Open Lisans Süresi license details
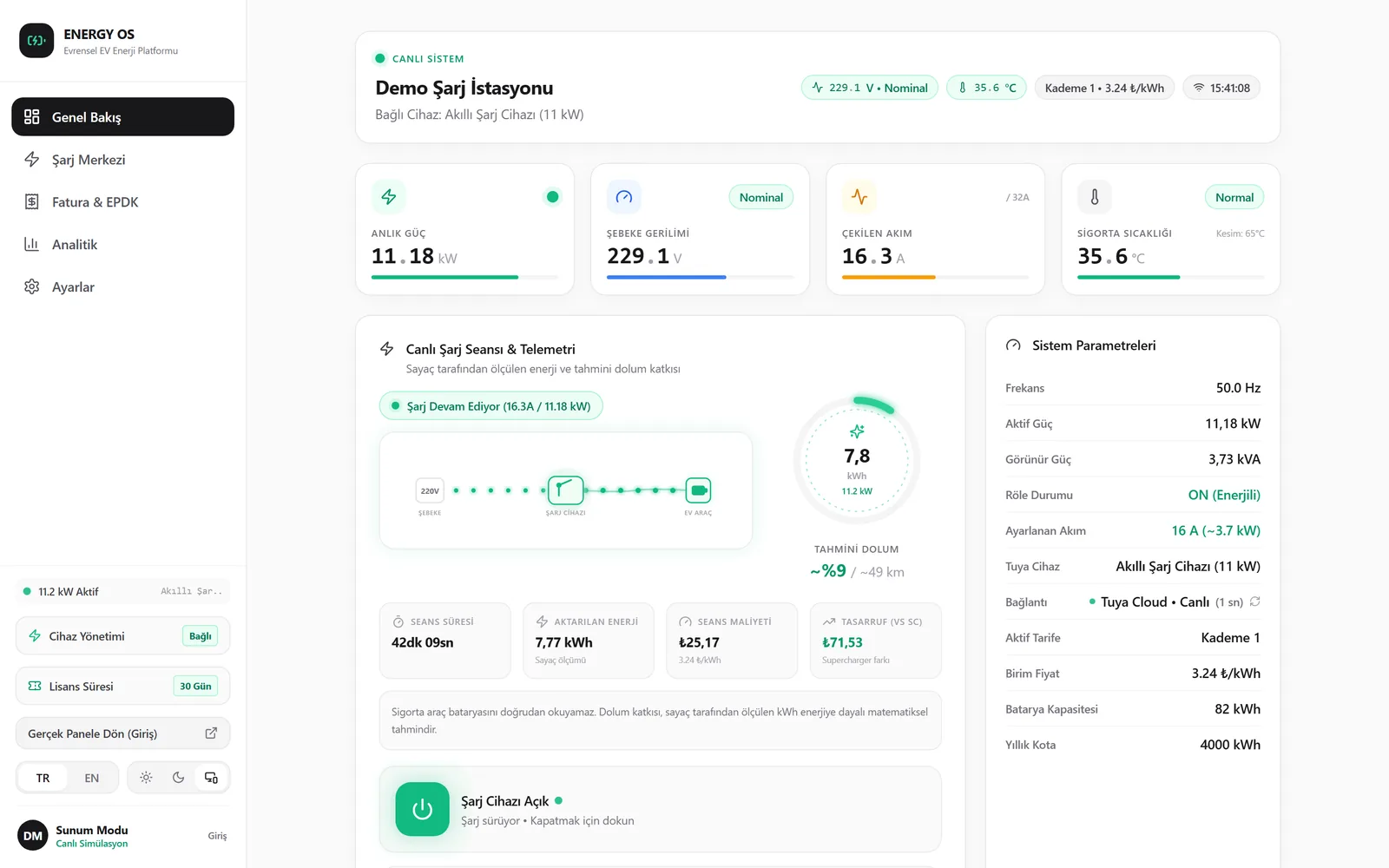 [x=122, y=686]
